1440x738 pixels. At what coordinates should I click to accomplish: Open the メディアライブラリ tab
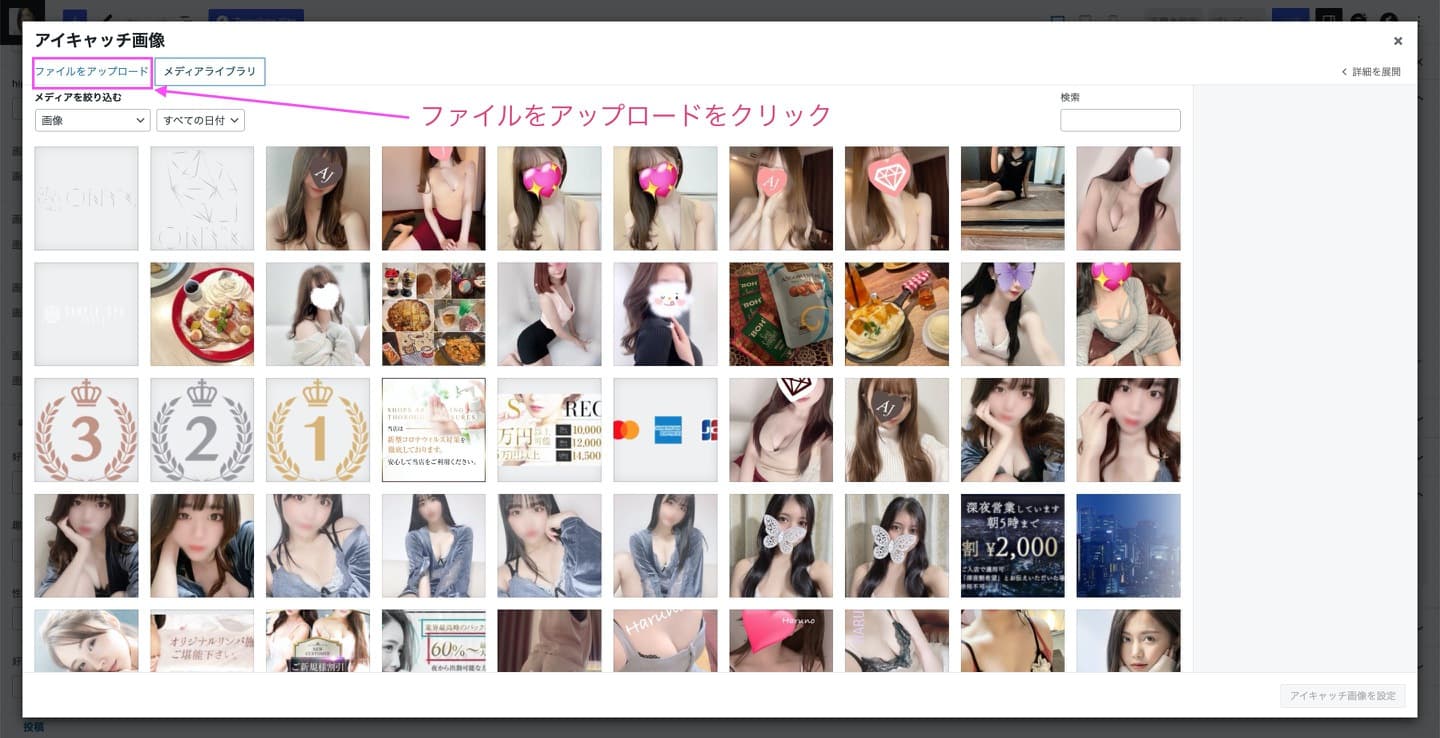click(x=210, y=72)
